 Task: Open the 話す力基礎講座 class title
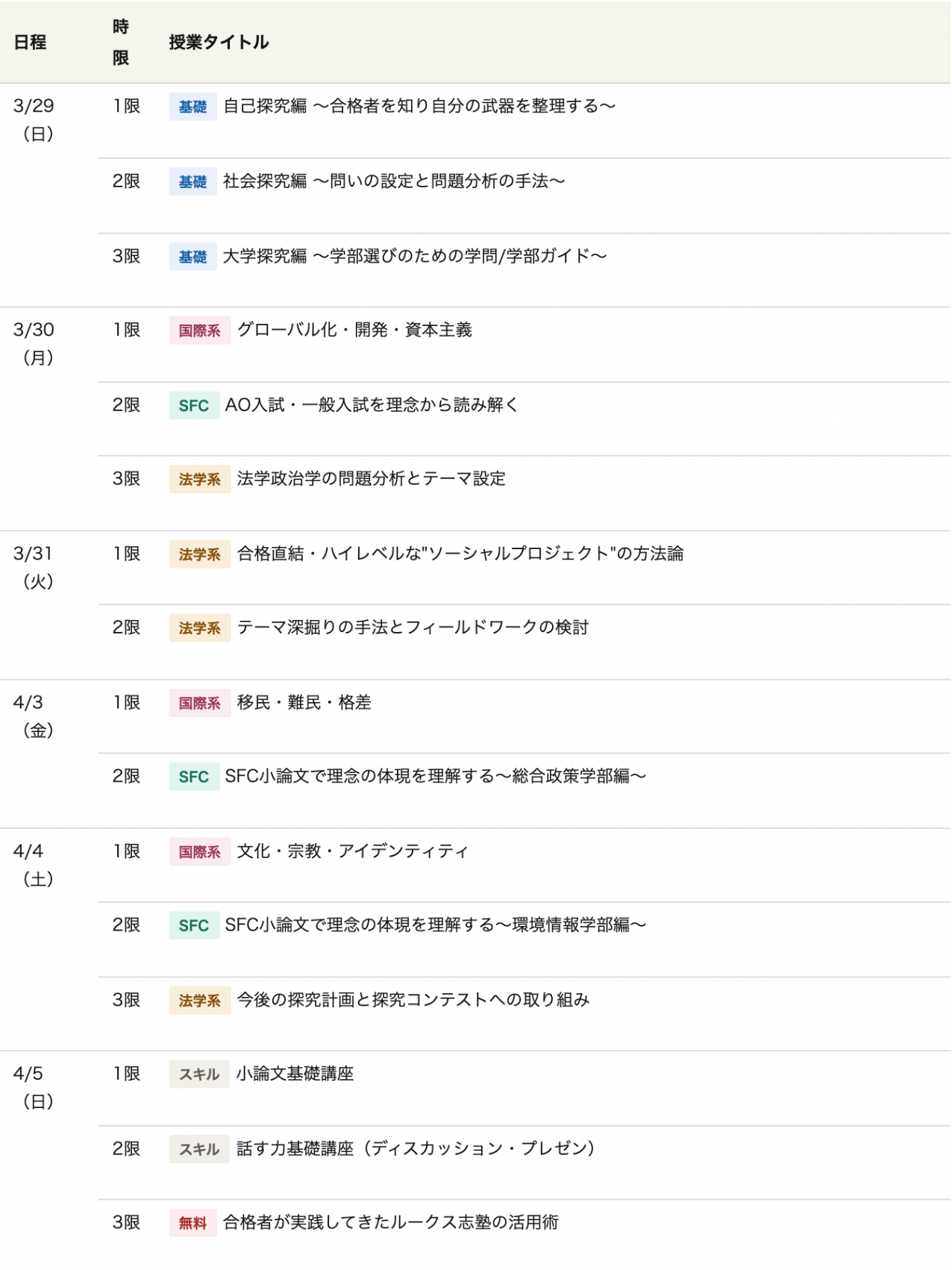pos(415,1148)
